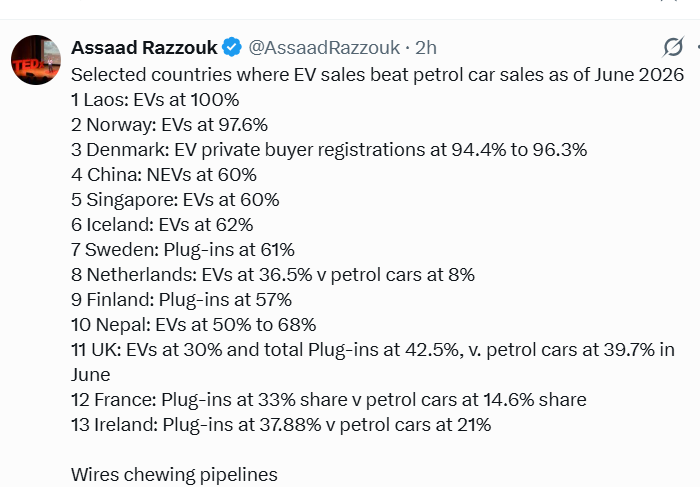Image resolution: width=700 pixels, height=487 pixels.
Task: Click the Norway EVs at 97.6% line
Action: [169, 125]
